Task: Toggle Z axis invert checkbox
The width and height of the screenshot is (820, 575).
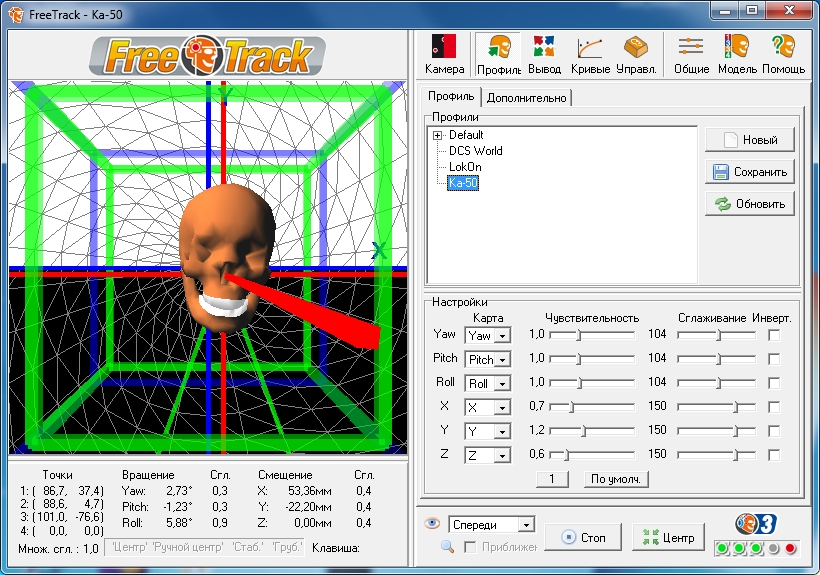Action: [774, 455]
